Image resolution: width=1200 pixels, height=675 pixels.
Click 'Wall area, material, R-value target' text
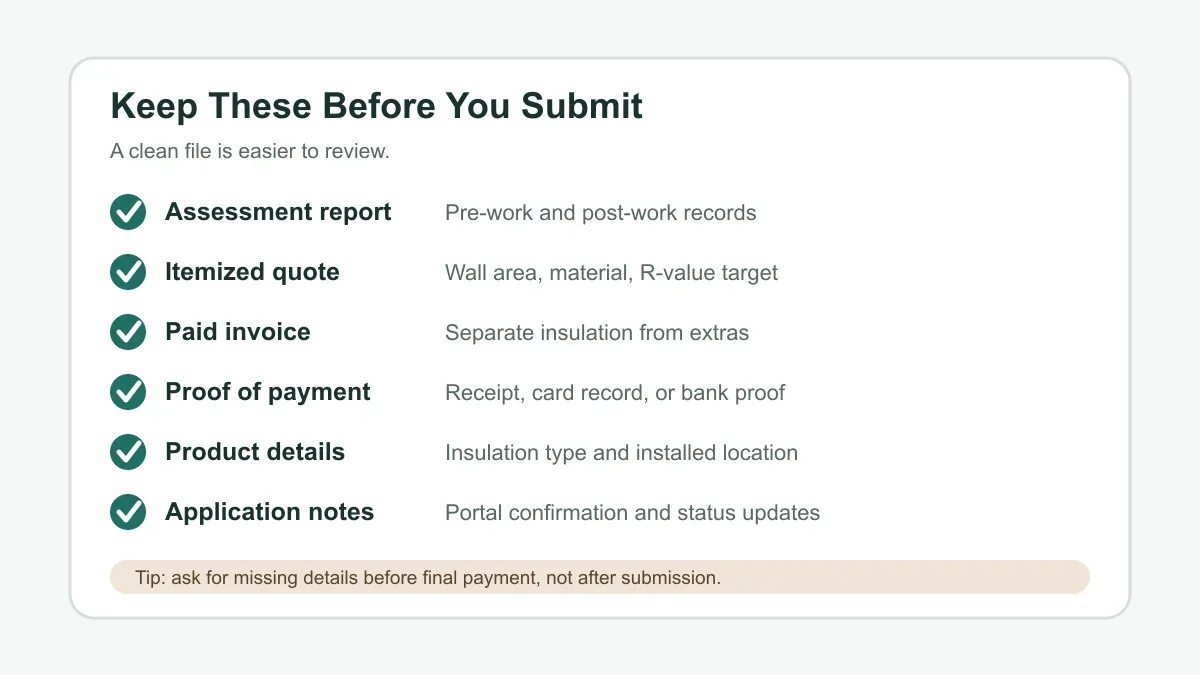[611, 273]
